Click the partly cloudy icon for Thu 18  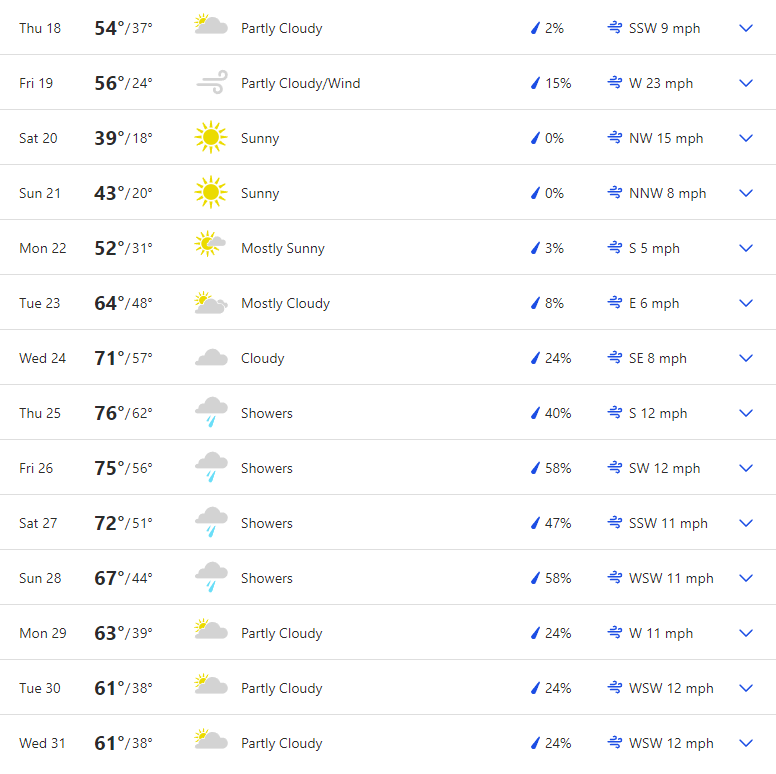tap(211, 24)
